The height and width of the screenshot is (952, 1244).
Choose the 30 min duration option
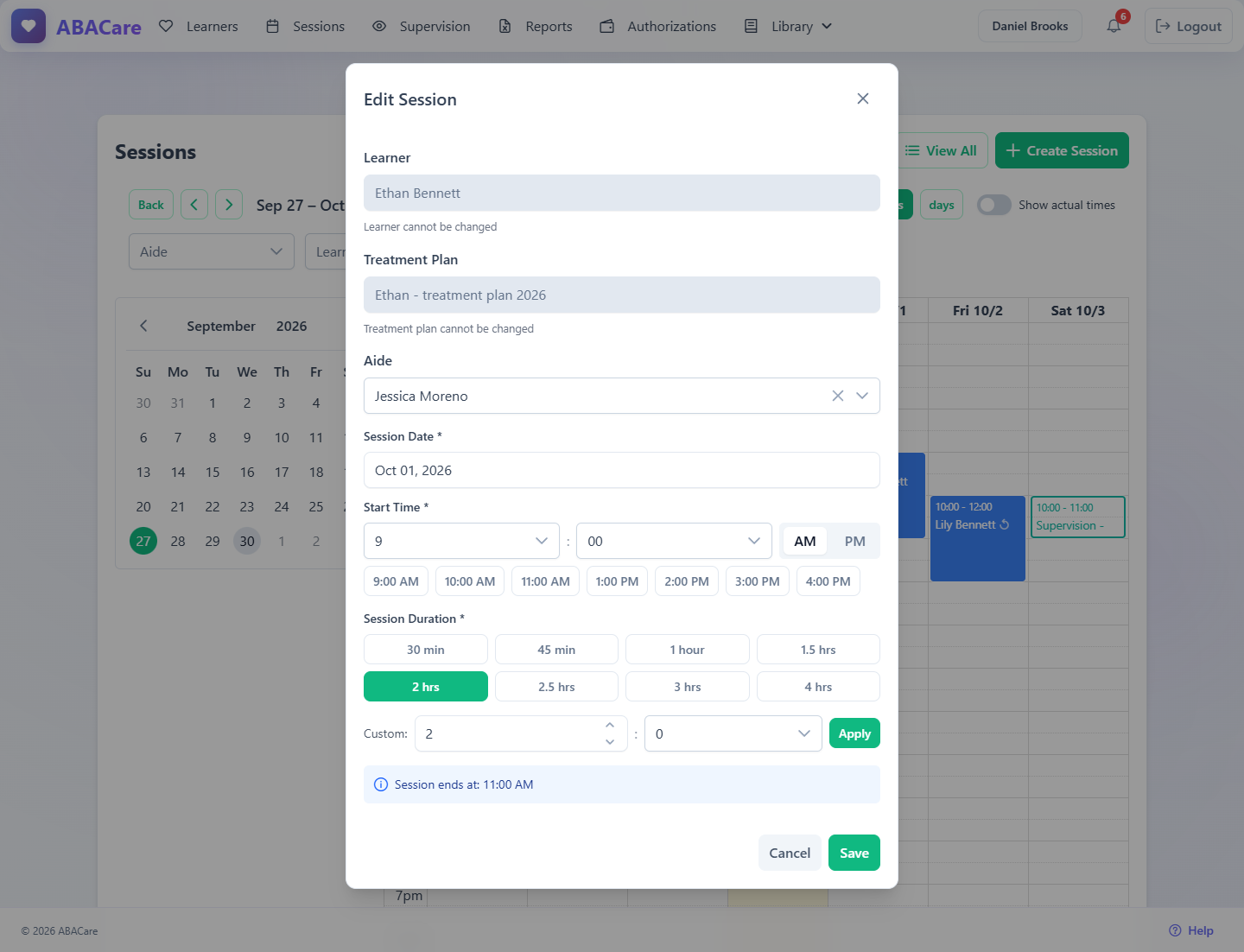pyautogui.click(x=426, y=650)
